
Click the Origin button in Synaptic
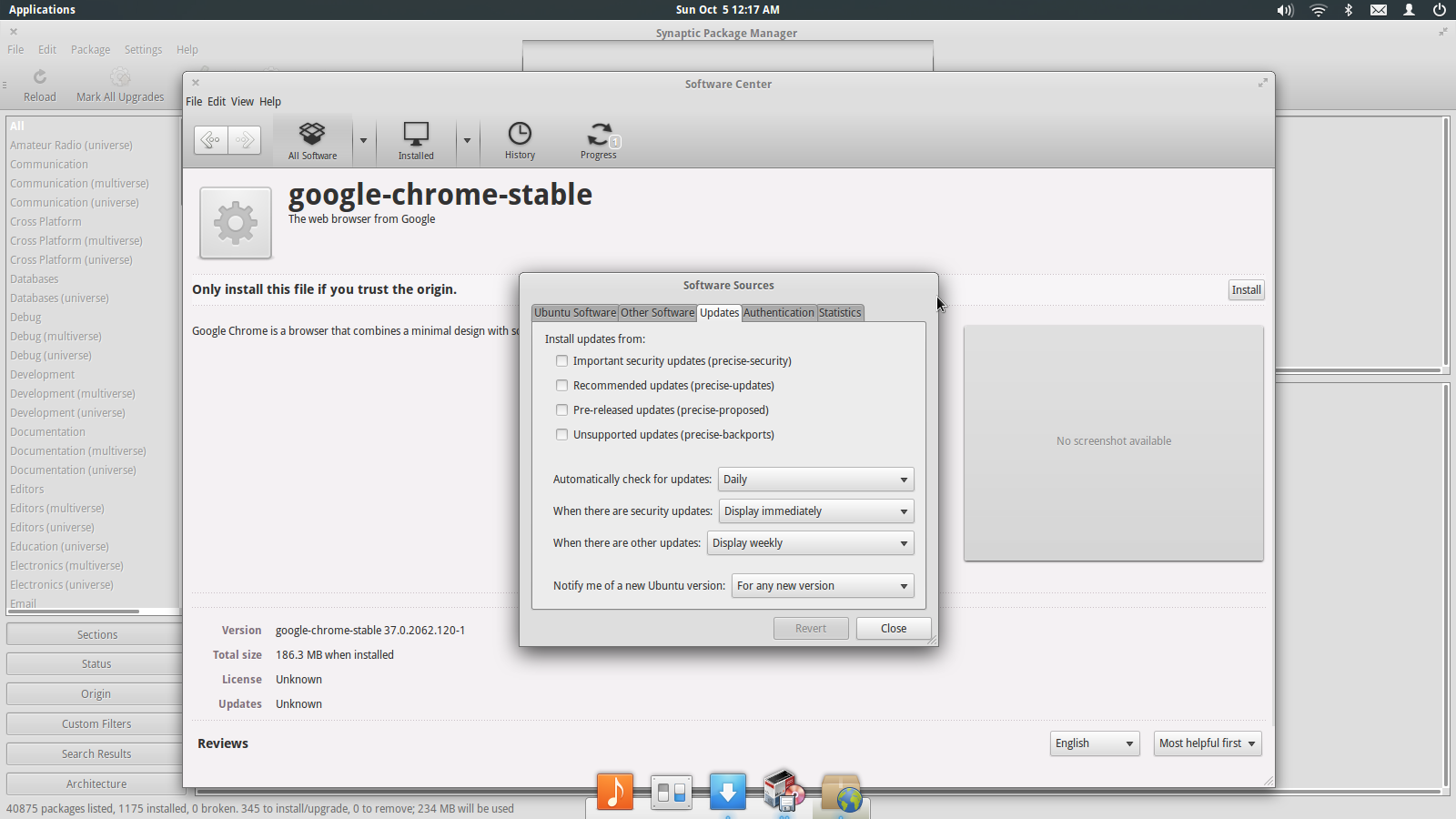pyautogui.click(x=96, y=694)
